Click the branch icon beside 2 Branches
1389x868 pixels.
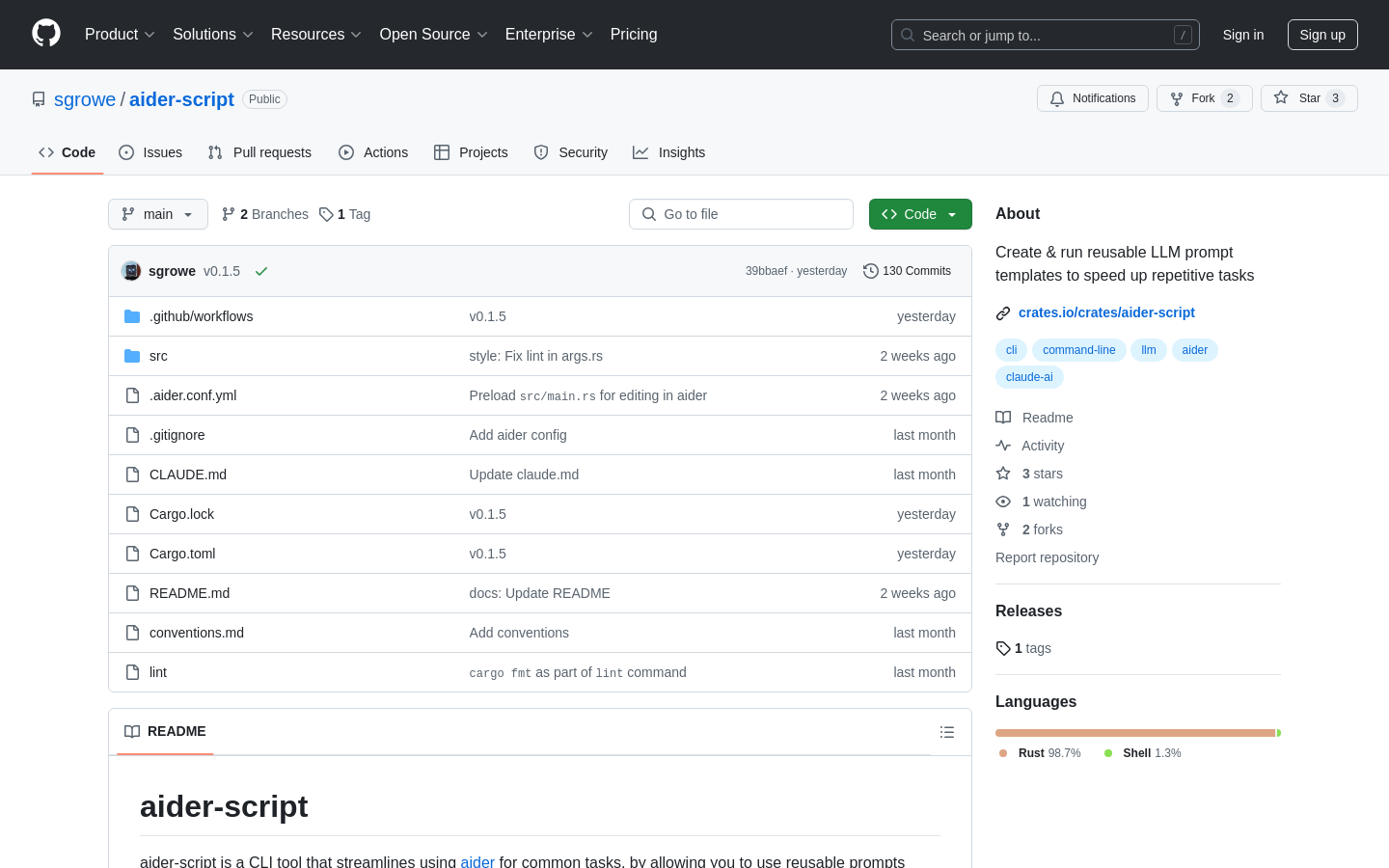pyautogui.click(x=229, y=214)
